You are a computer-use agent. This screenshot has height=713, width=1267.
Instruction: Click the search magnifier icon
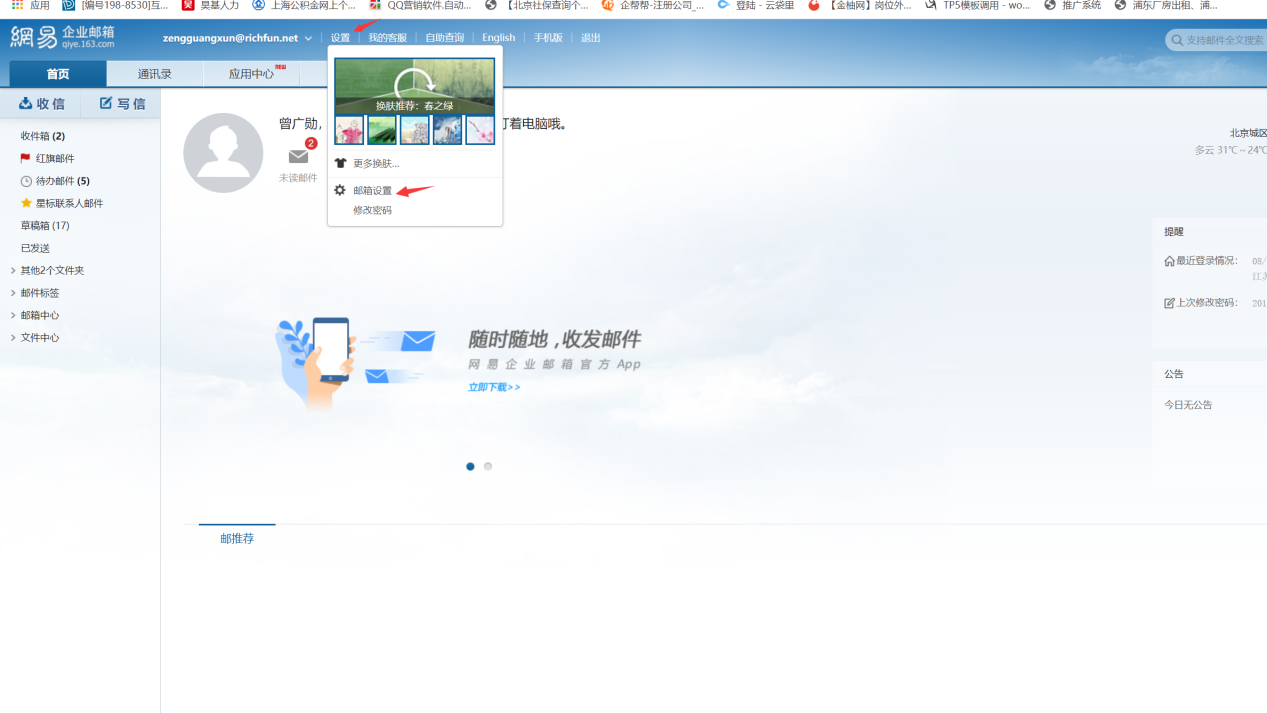(x=1177, y=41)
